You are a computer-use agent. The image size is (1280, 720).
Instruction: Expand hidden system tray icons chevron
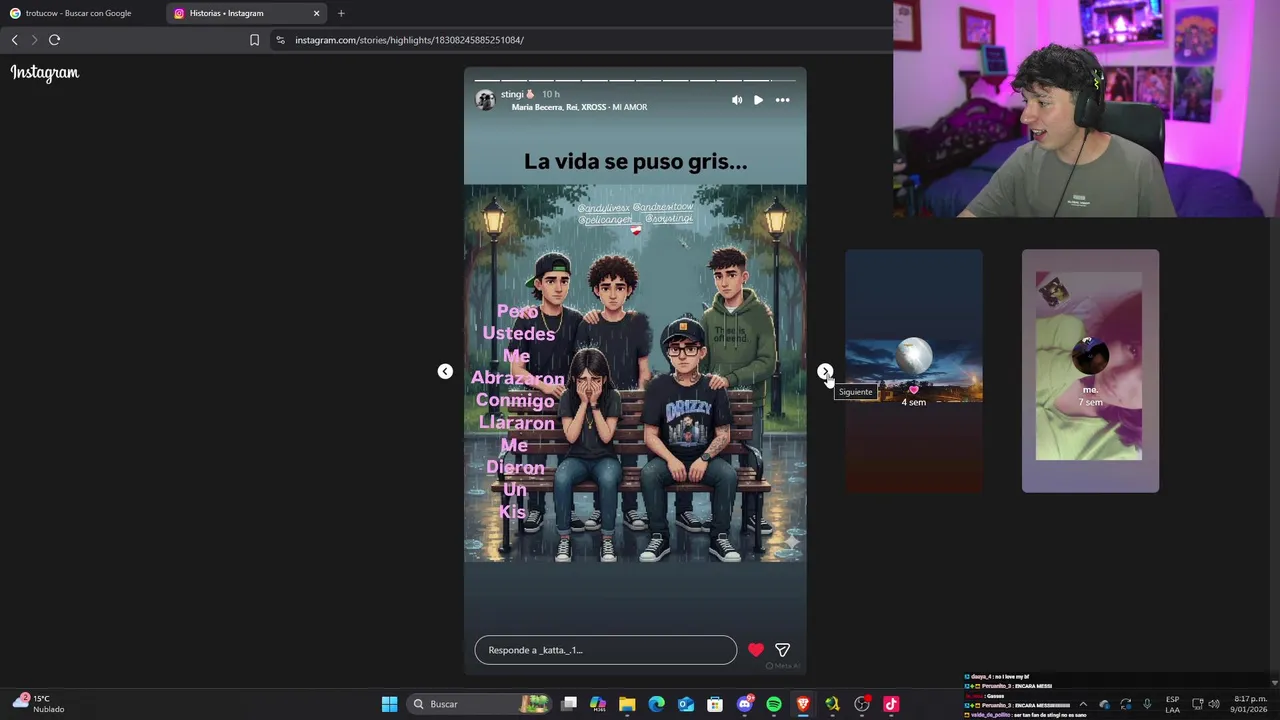[x=1082, y=704]
